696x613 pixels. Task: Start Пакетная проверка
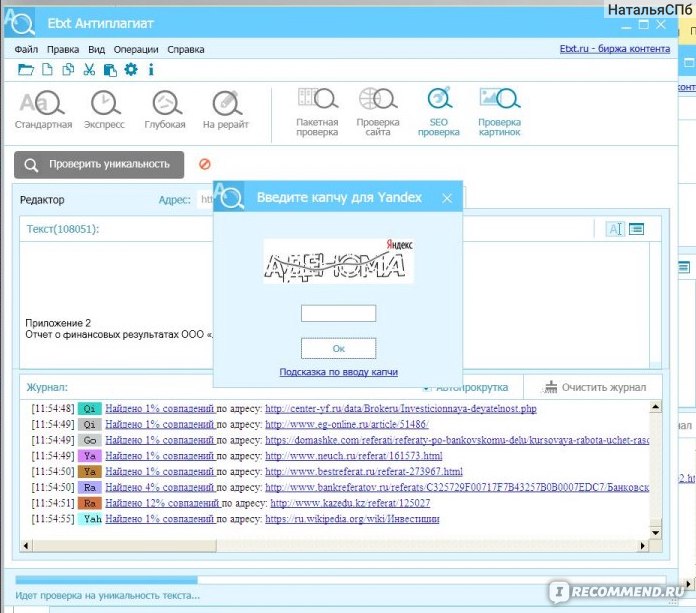click(317, 112)
